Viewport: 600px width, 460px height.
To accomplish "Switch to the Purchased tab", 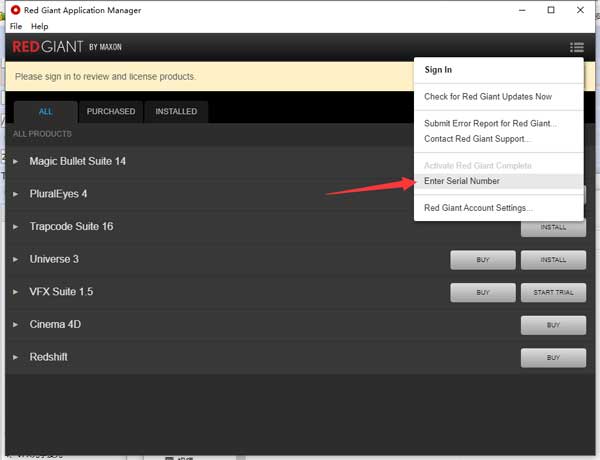I will (x=111, y=111).
